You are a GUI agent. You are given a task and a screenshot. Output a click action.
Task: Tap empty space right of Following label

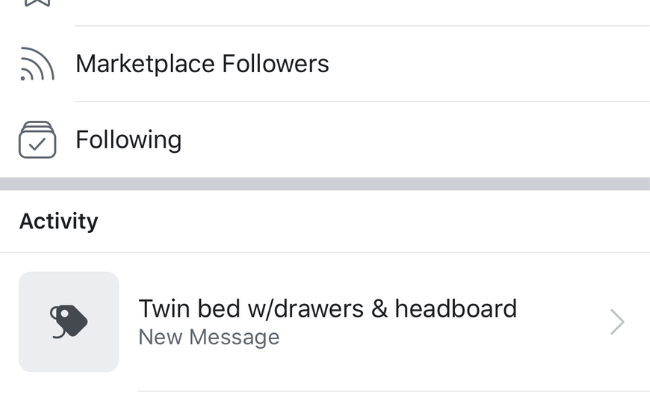coord(400,140)
